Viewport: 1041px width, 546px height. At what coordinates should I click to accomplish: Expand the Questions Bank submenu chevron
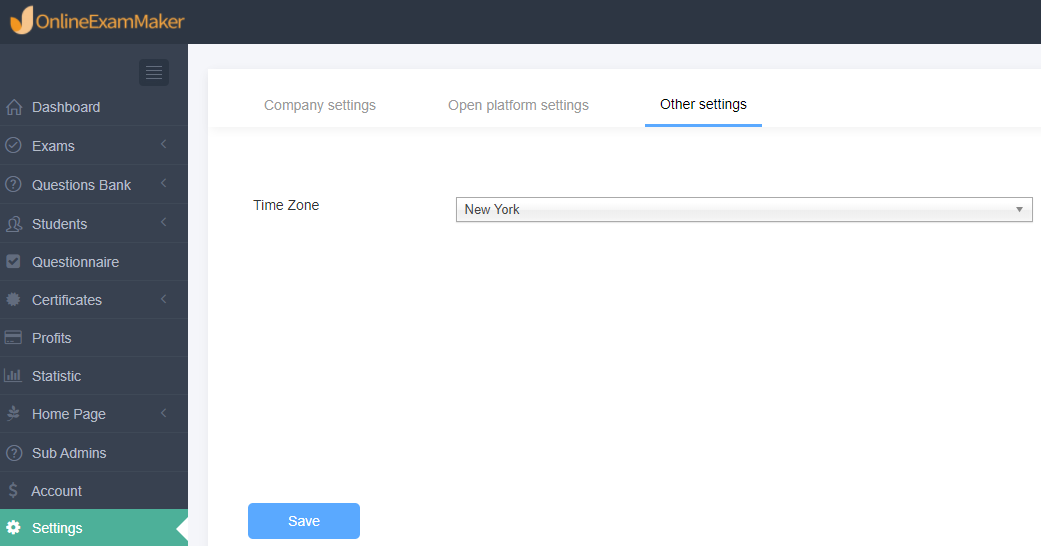[x=163, y=183]
